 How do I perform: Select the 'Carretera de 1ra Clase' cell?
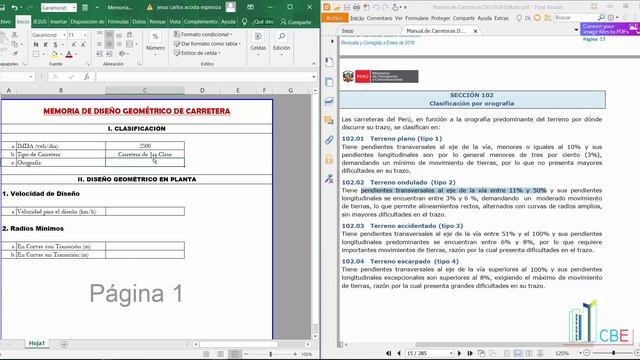click(145, 154)
